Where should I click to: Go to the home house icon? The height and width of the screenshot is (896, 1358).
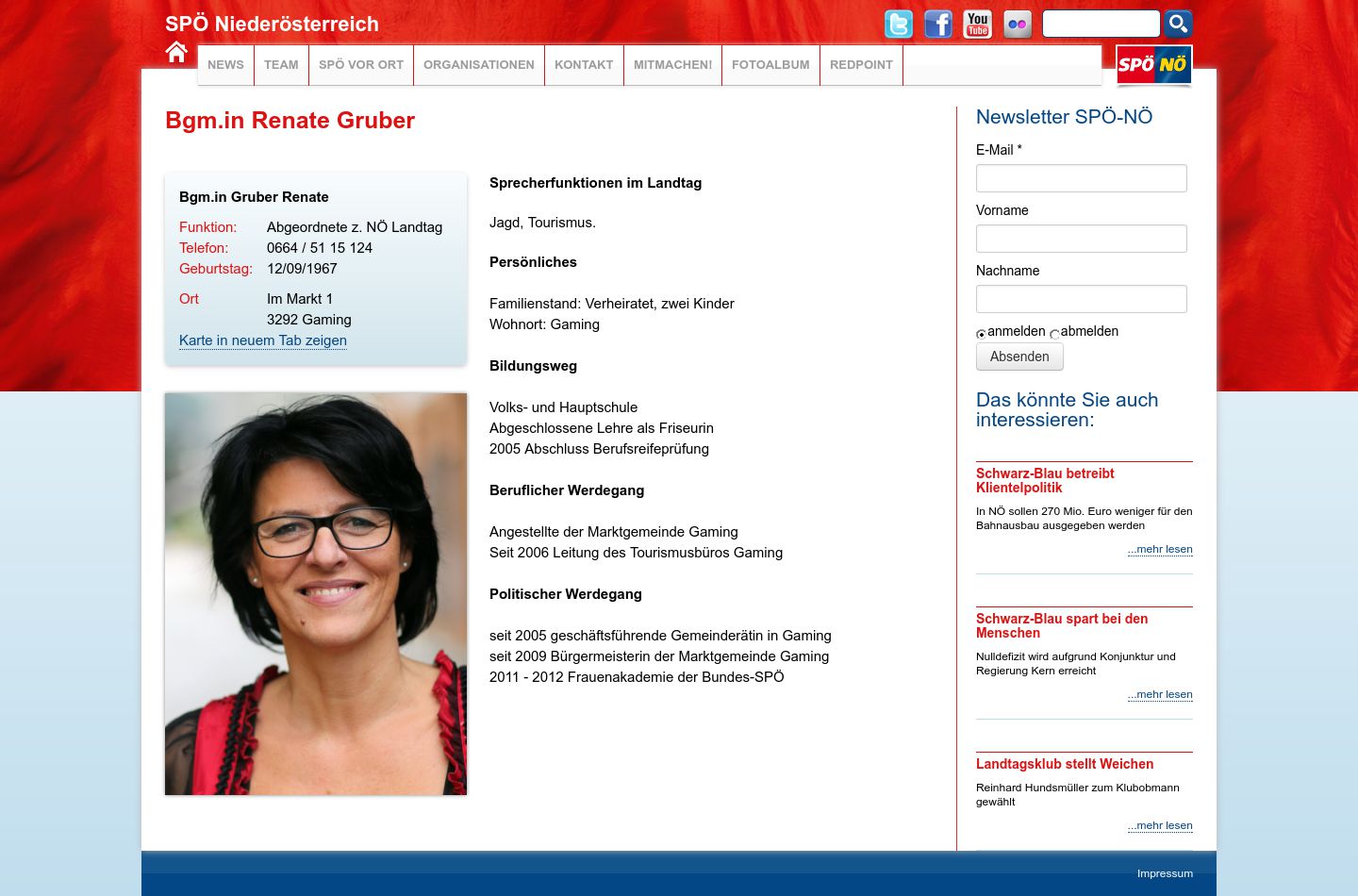coord(176,52)
